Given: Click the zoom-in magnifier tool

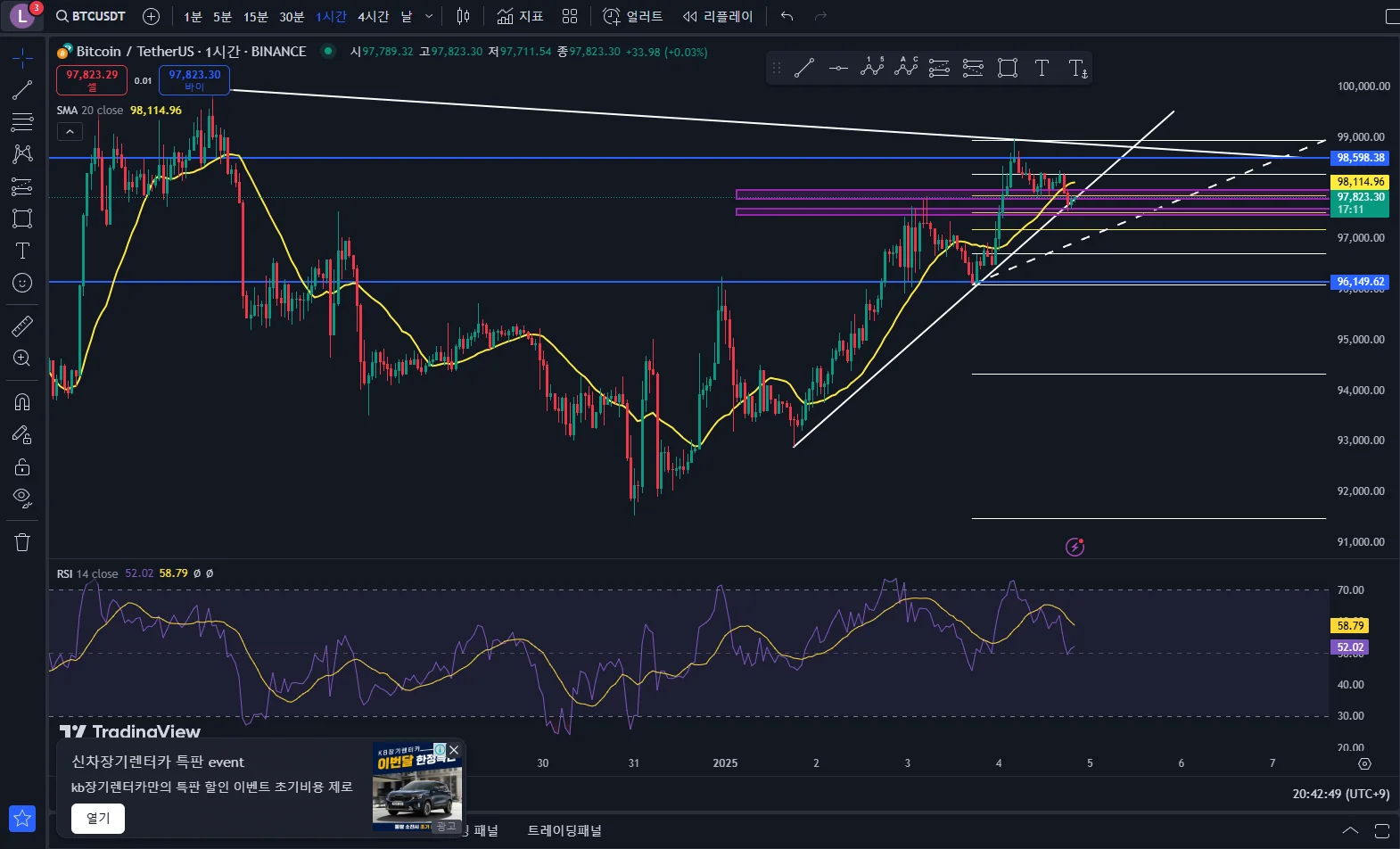Looking at the screenshot, I should coord(22,359).
